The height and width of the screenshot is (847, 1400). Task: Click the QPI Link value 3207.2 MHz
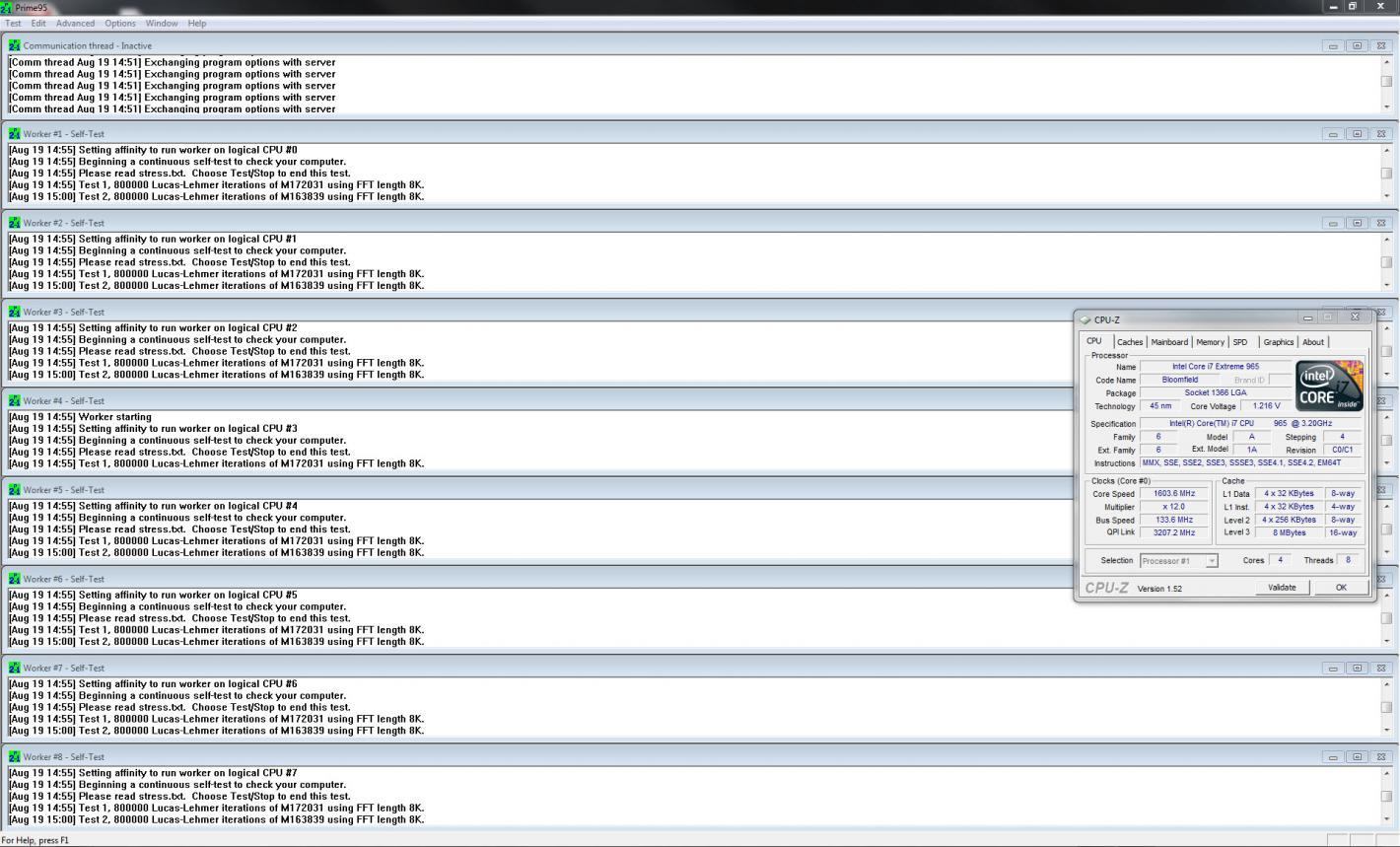(1173, 532)
